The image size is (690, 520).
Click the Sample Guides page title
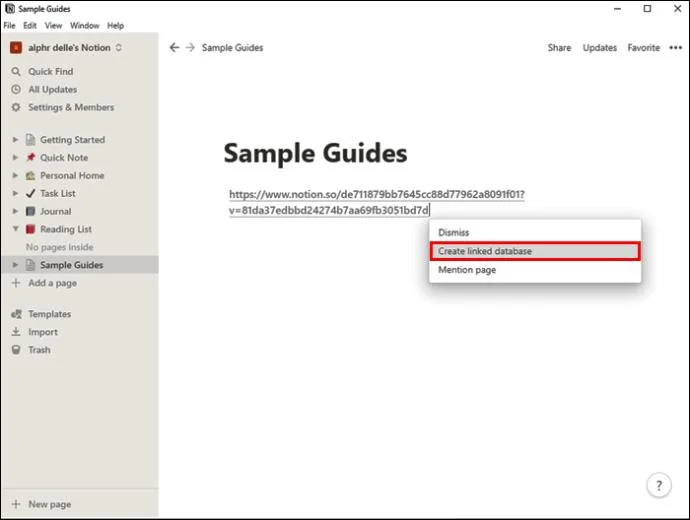tap(316, 153)
